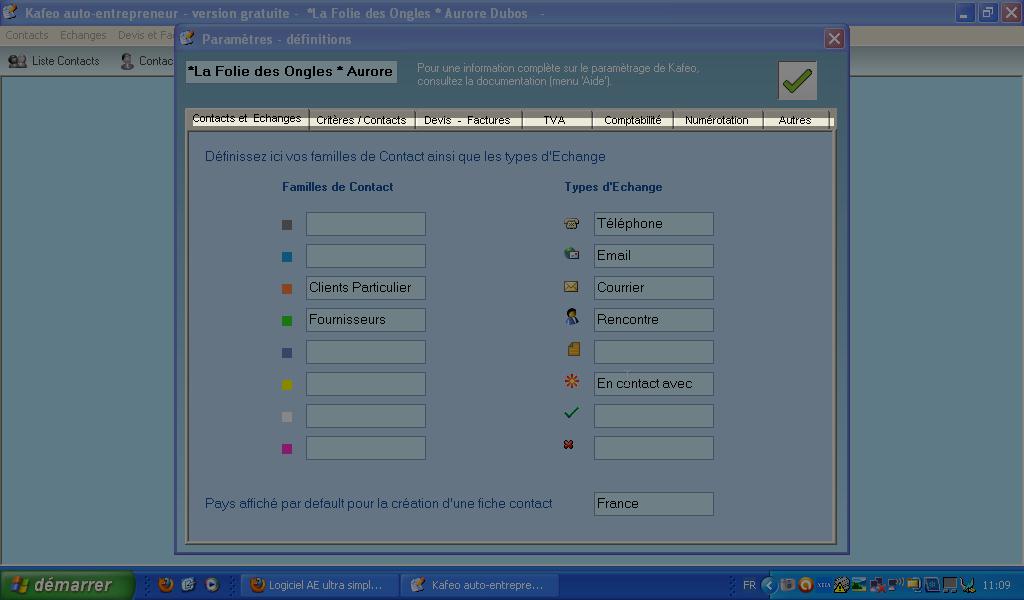This screenshot has height=600, width=1024.
Task: Click the France default country field
Action: pyautogui.click(x=653, y=504)
